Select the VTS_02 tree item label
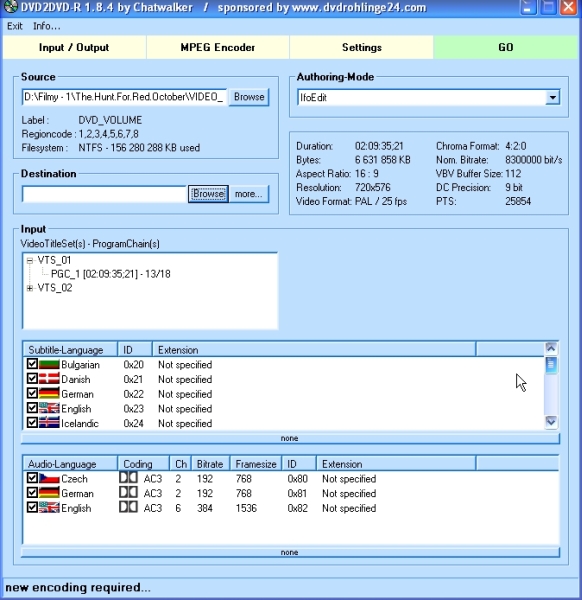582x600 pixels. pyautogui.click(x=55, y=288)
